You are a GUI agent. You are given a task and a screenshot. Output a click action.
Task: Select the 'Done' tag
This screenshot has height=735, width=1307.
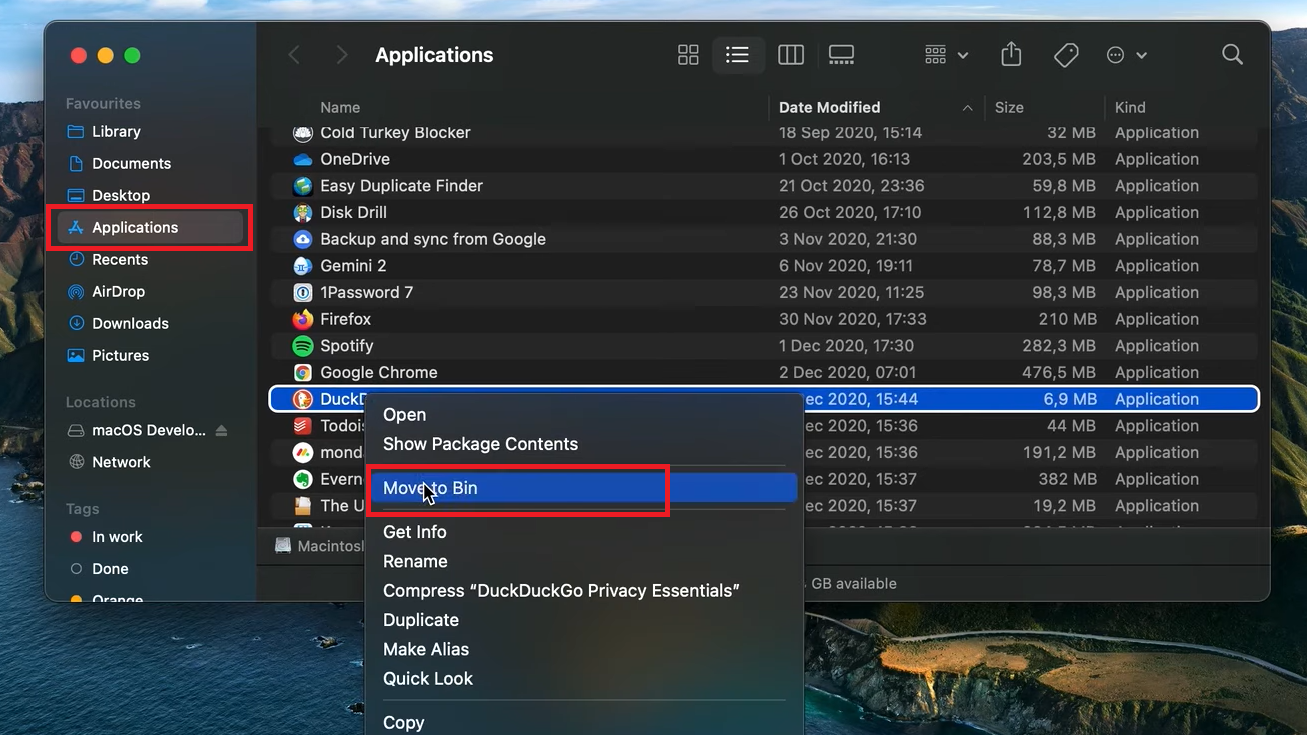point(99,568)
